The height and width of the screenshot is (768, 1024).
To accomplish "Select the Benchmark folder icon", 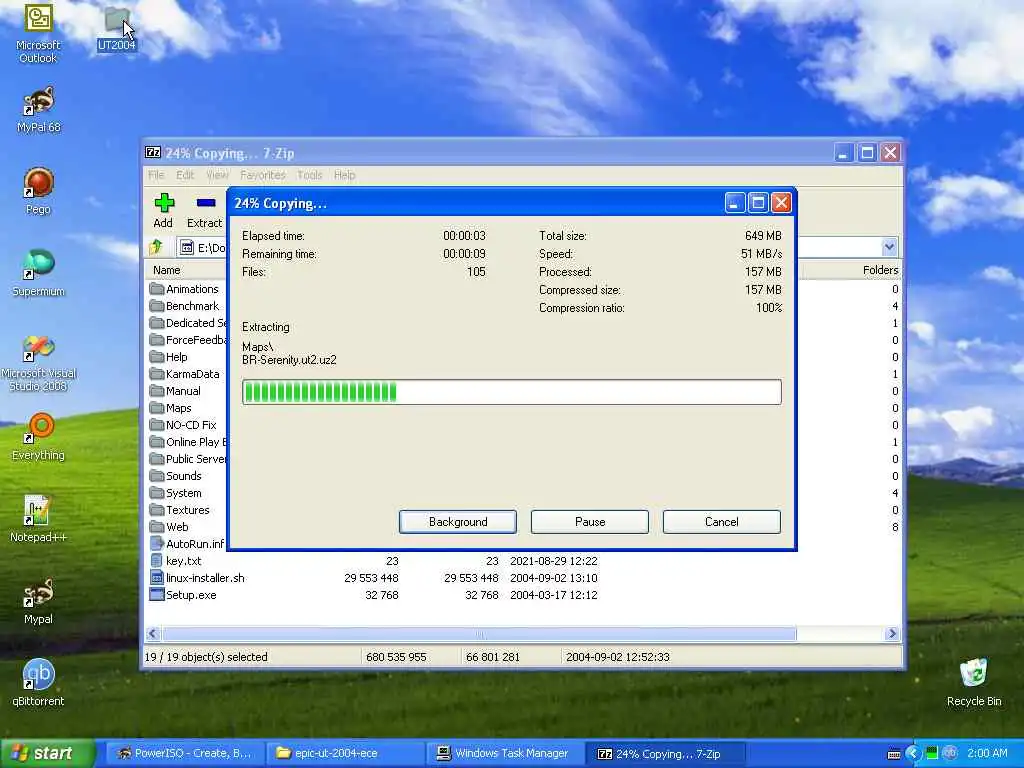I will pyautogui.click(x=156, y=306).
